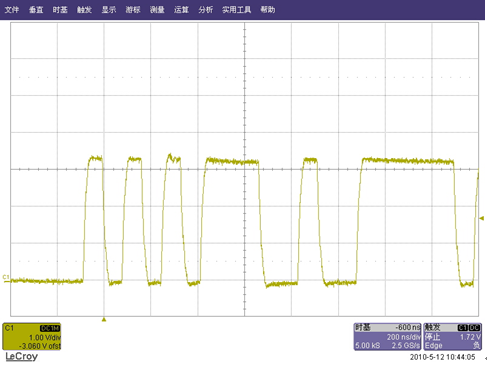Image resolution: width=487 pixels, height=367 pixels.
Task: Click the 2010-5-12 date and time readout
Action: tap(442, 357)
